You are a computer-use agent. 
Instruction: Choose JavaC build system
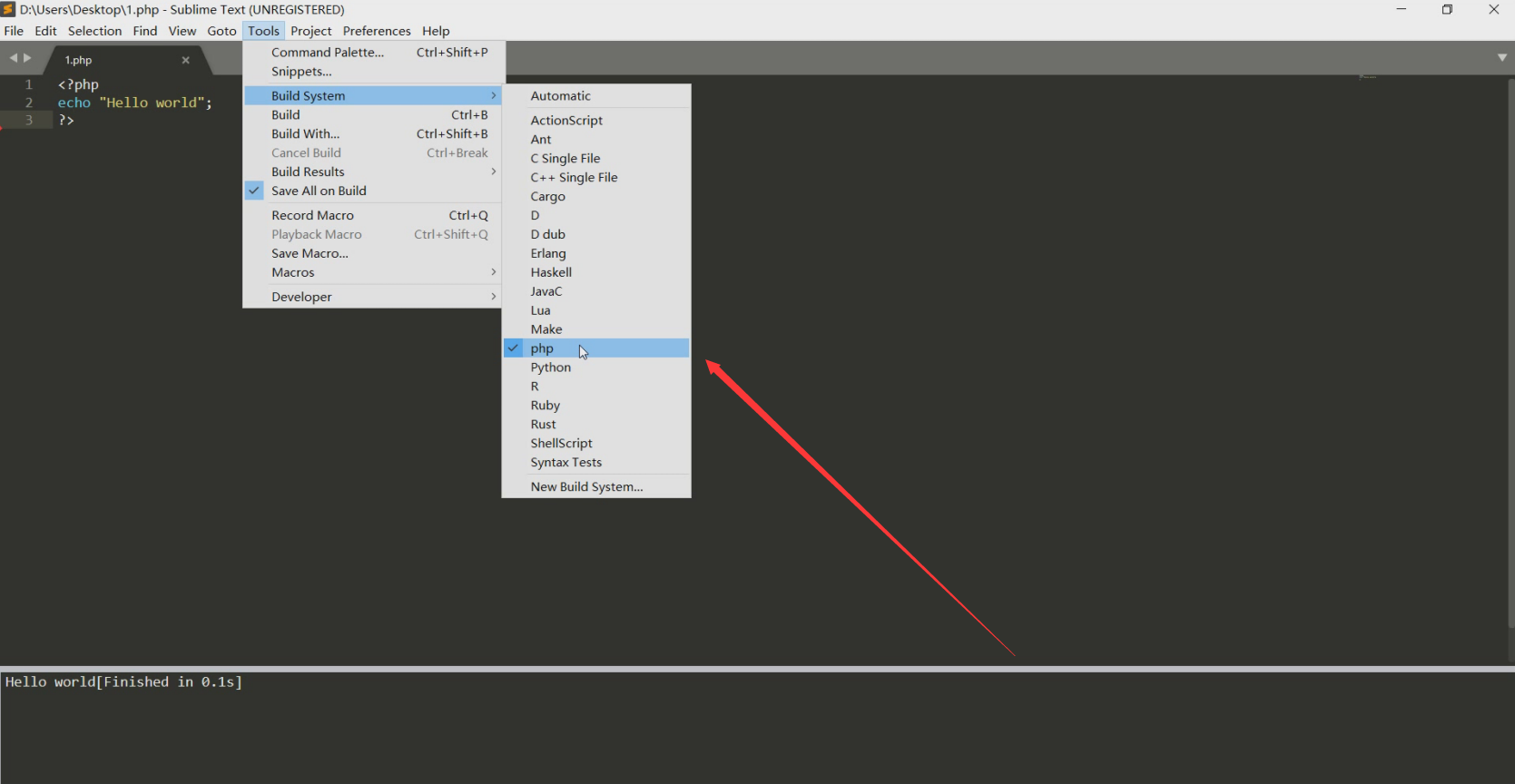(596, 291)
